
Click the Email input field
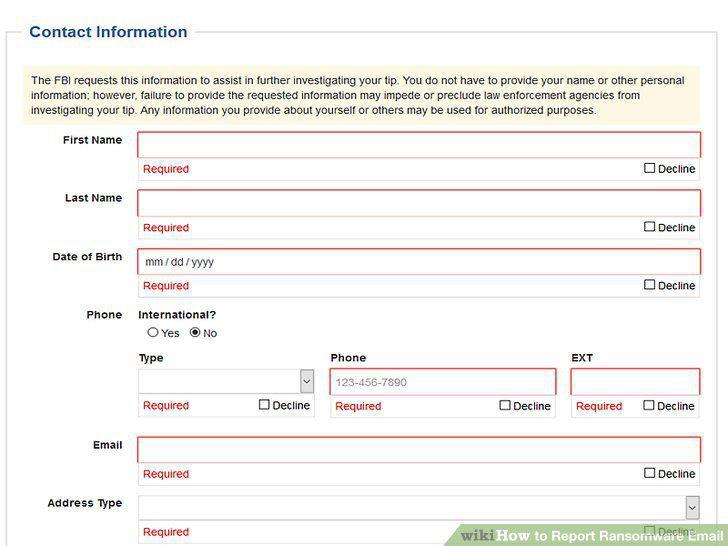(x=419, y=449)
